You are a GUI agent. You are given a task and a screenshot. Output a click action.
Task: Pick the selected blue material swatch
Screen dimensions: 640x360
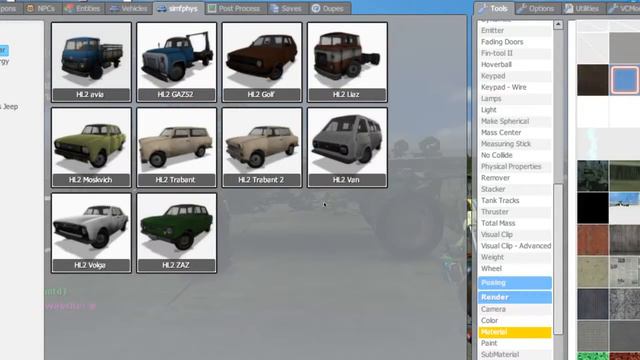click(x=625, y=80)
